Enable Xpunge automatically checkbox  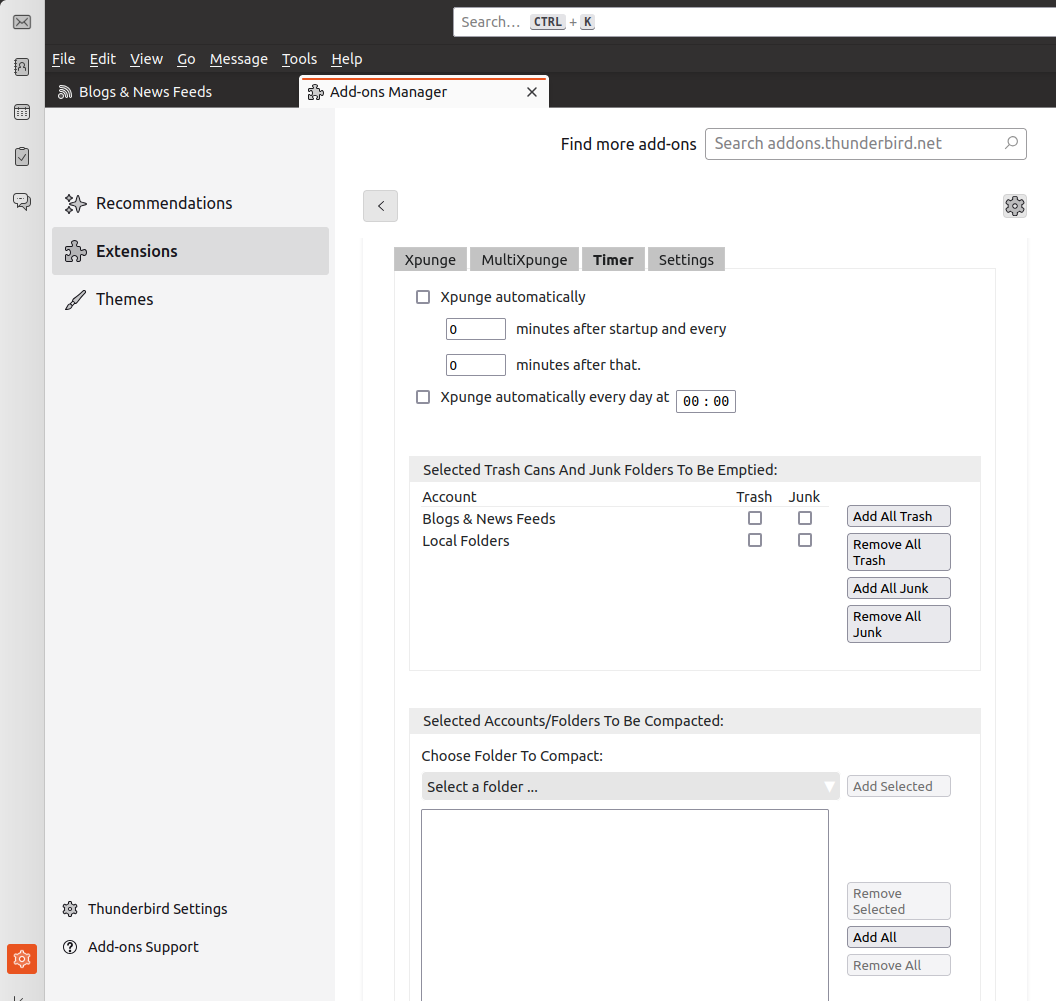(423, 297)
